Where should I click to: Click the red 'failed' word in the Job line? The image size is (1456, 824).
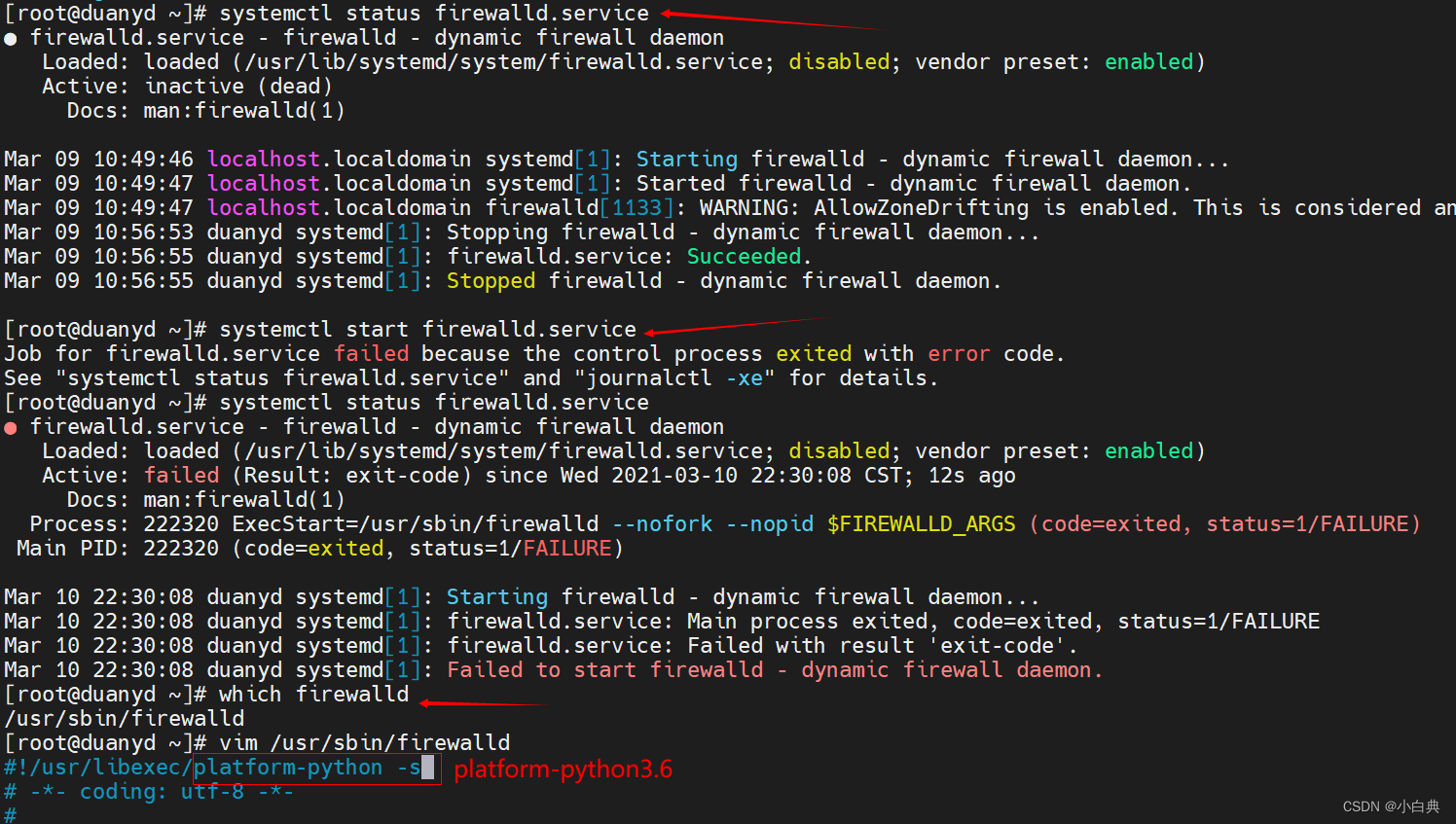[372, 354]
